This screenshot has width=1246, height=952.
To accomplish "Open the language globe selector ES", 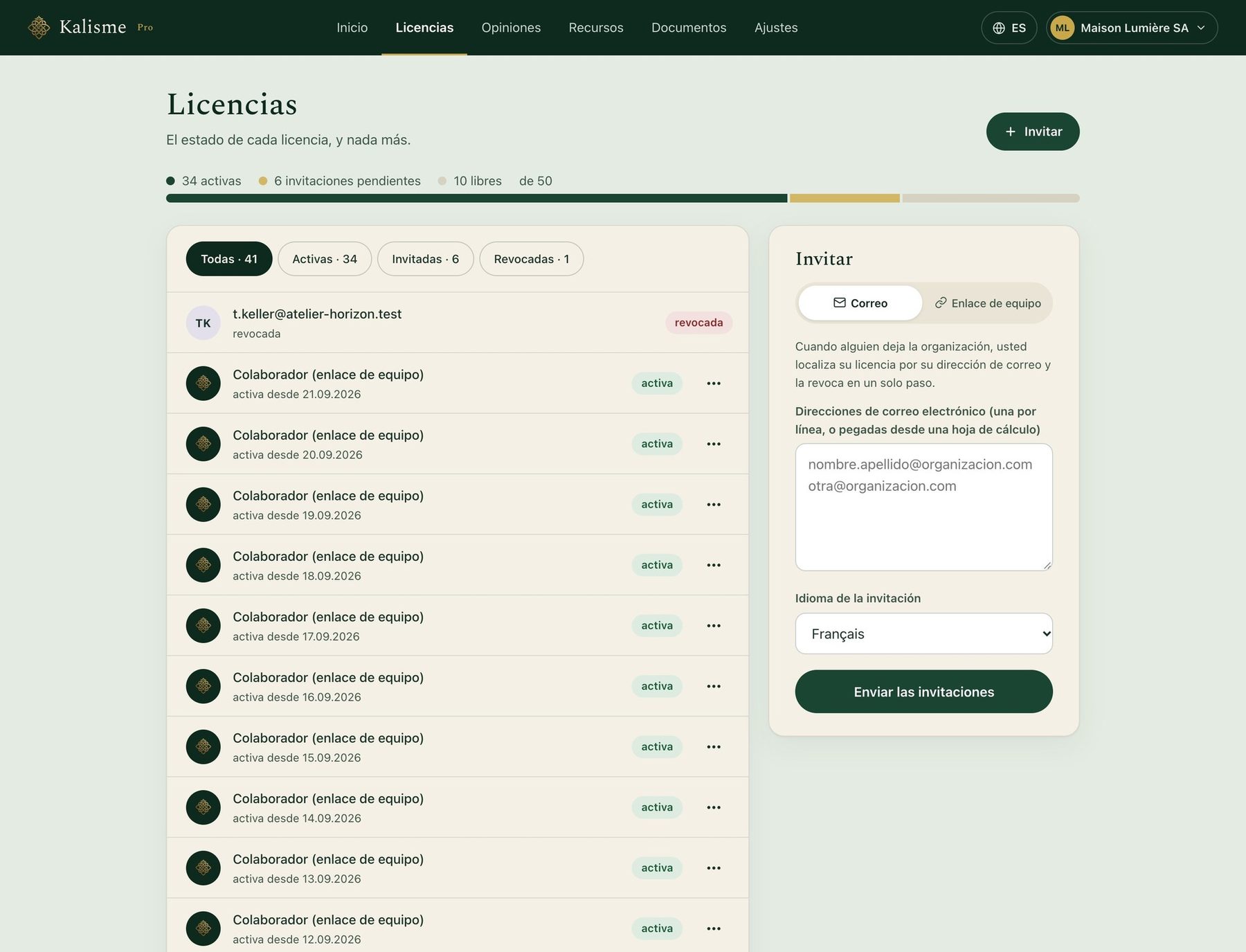I will pyautogui.click(x=1009, y=28).
